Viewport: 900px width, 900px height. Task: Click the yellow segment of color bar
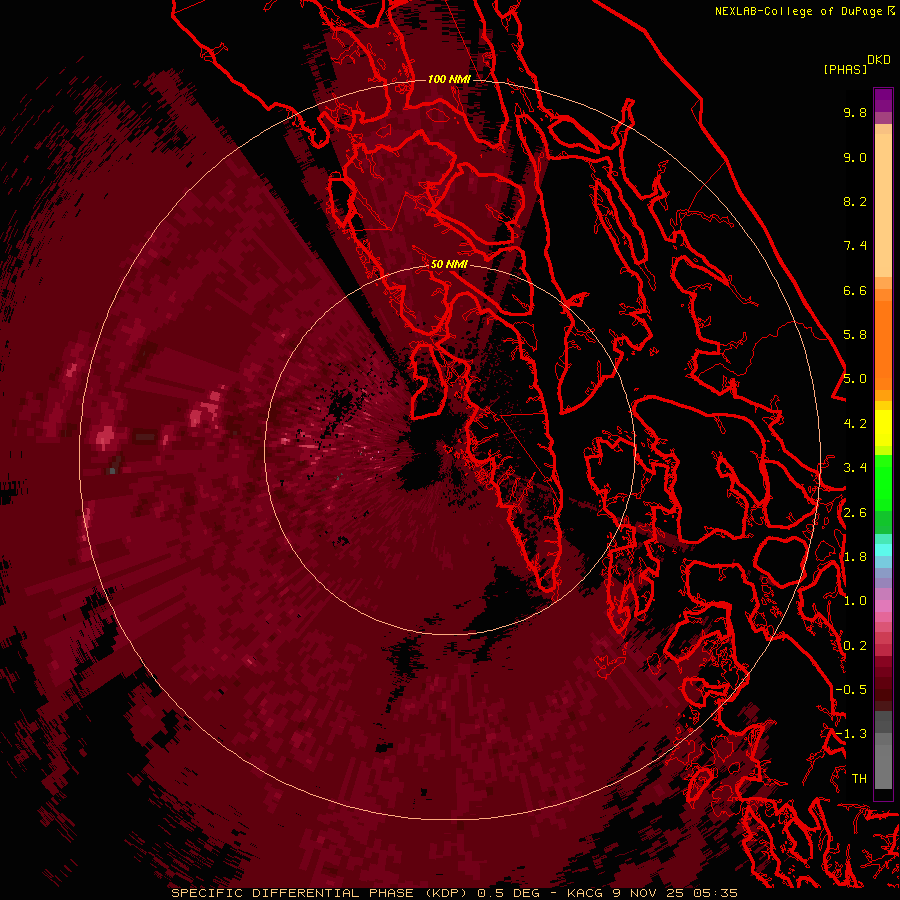[x=883, y=428]
